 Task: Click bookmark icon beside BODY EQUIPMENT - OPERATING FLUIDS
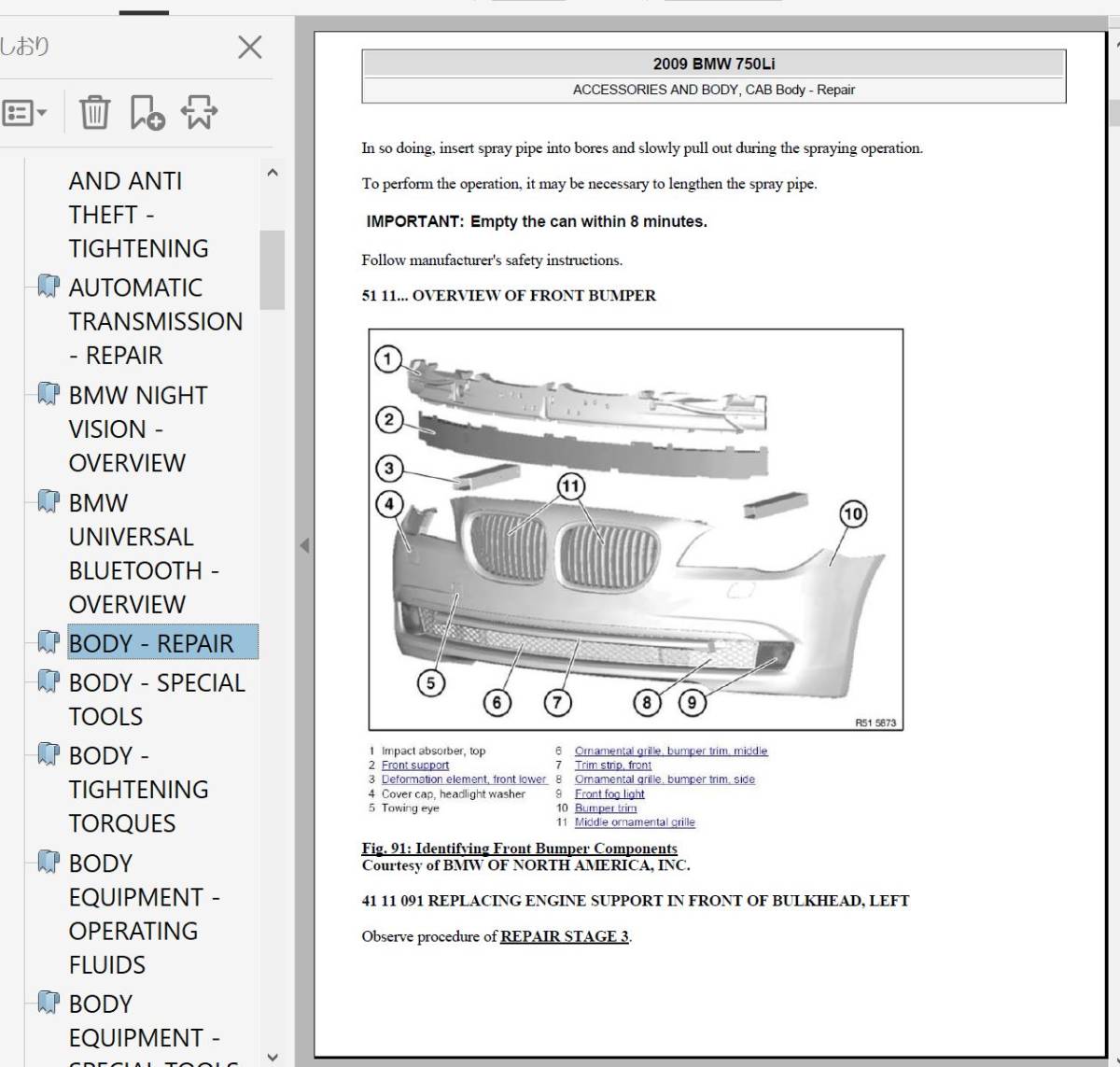click(49, 862)
